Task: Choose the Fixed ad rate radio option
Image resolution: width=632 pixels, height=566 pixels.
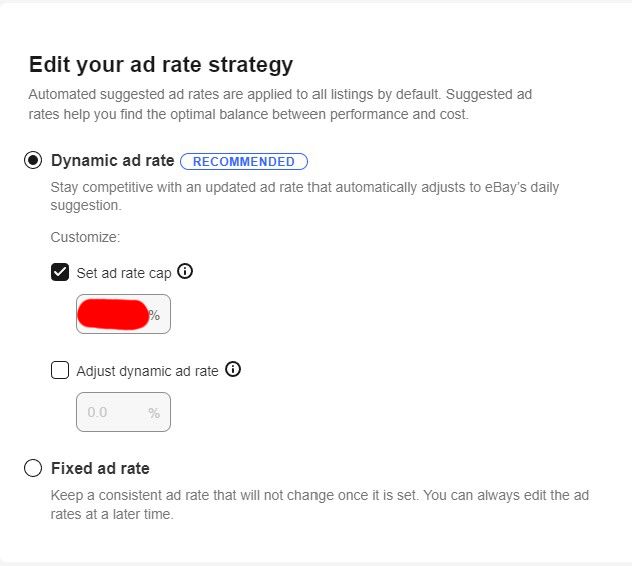Action: click(33, 468)
